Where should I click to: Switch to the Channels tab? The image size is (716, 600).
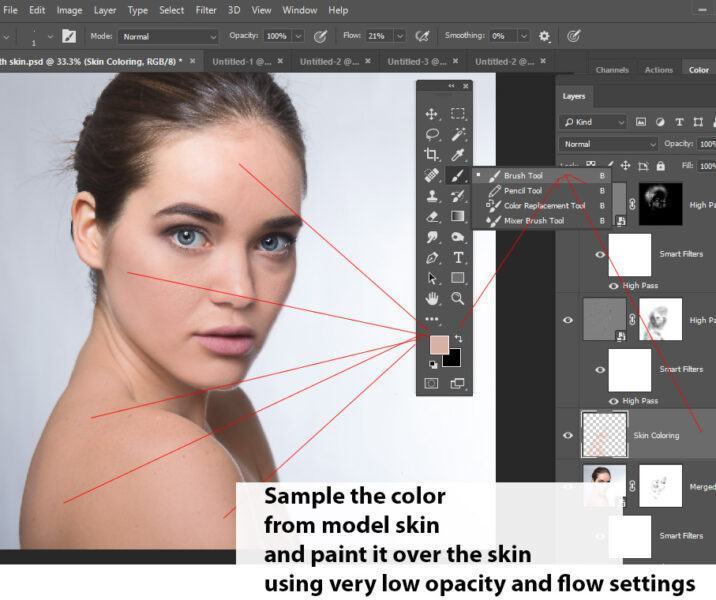pos(612,70)
